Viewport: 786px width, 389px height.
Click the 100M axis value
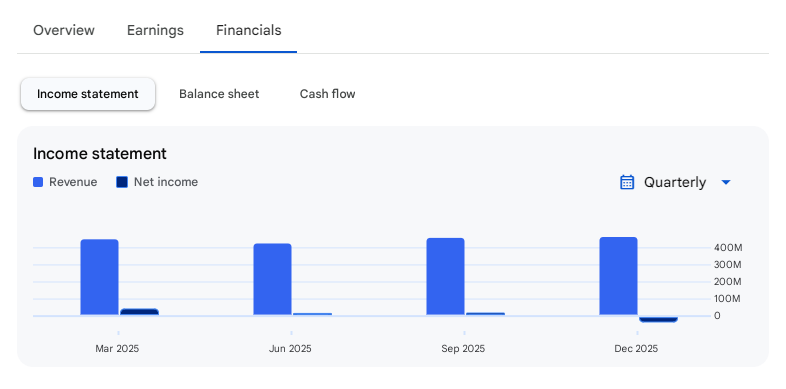[x=728, y=299]
